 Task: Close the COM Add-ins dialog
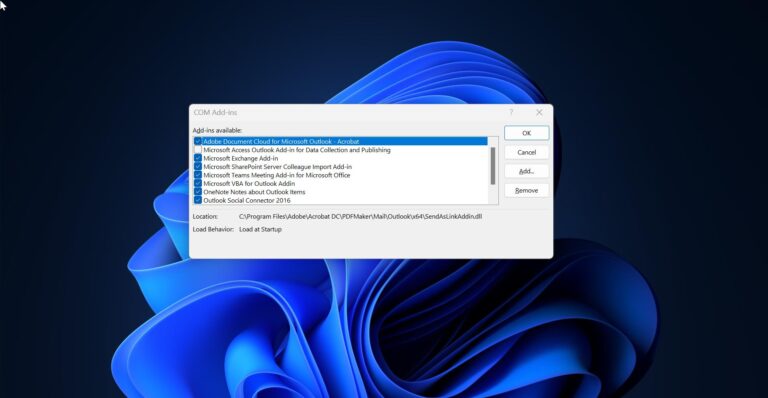[539, 112]
